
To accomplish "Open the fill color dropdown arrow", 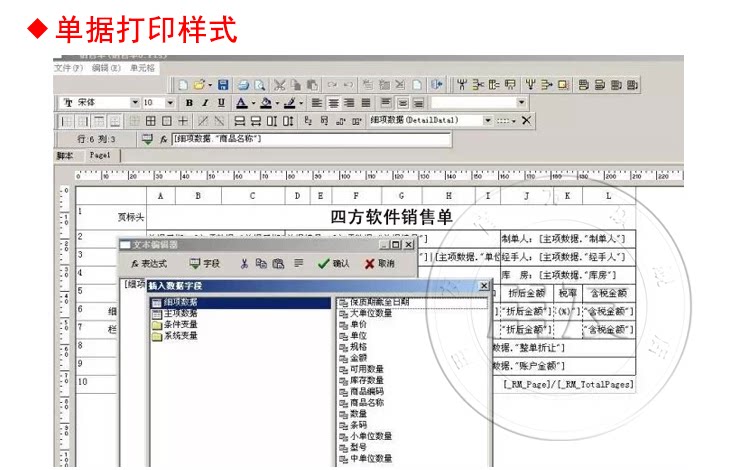I will 277,103.
